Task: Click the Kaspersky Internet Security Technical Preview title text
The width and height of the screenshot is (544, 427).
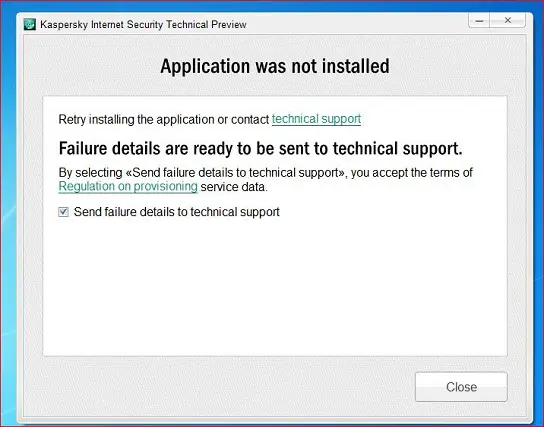Action: click(143, 25)
